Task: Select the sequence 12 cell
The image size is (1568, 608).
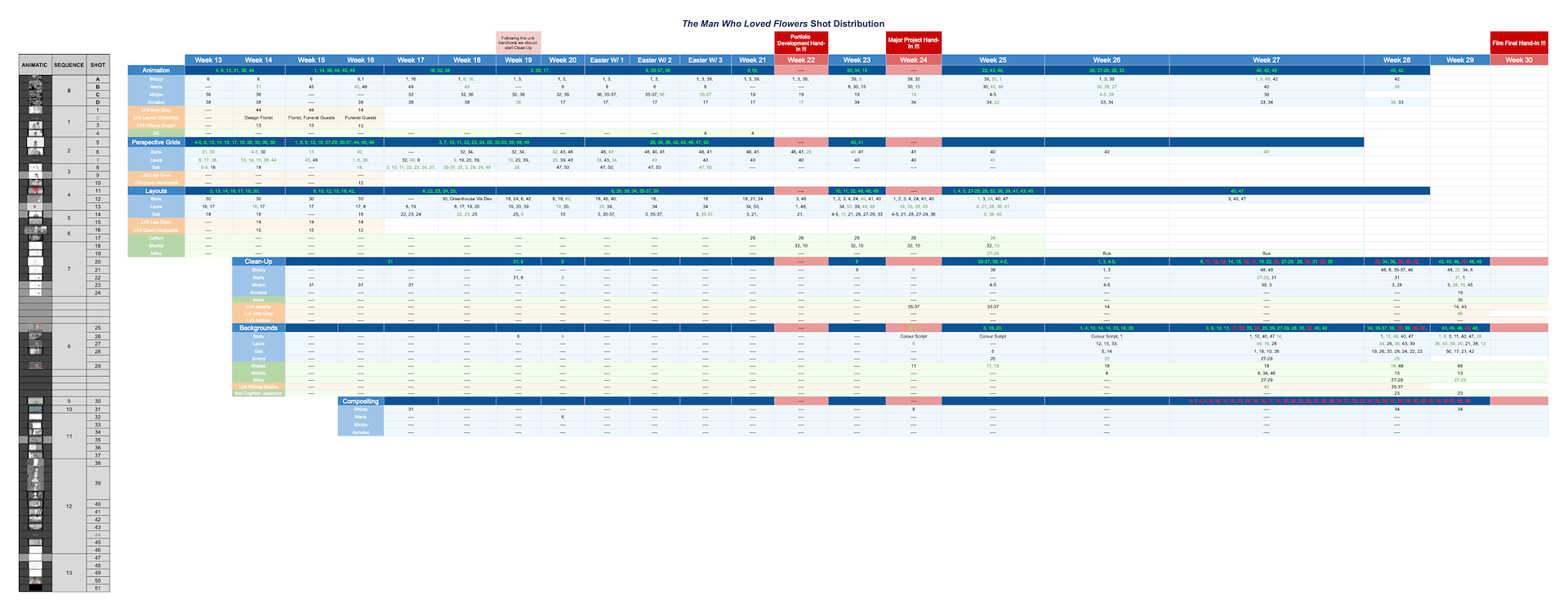Action: pos(69,507)
